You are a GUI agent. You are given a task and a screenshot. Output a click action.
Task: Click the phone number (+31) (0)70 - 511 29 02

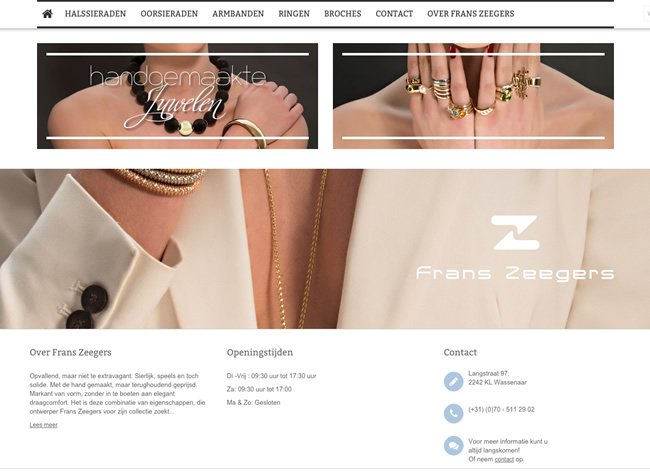pyautogui.click(x=501, y=409)
